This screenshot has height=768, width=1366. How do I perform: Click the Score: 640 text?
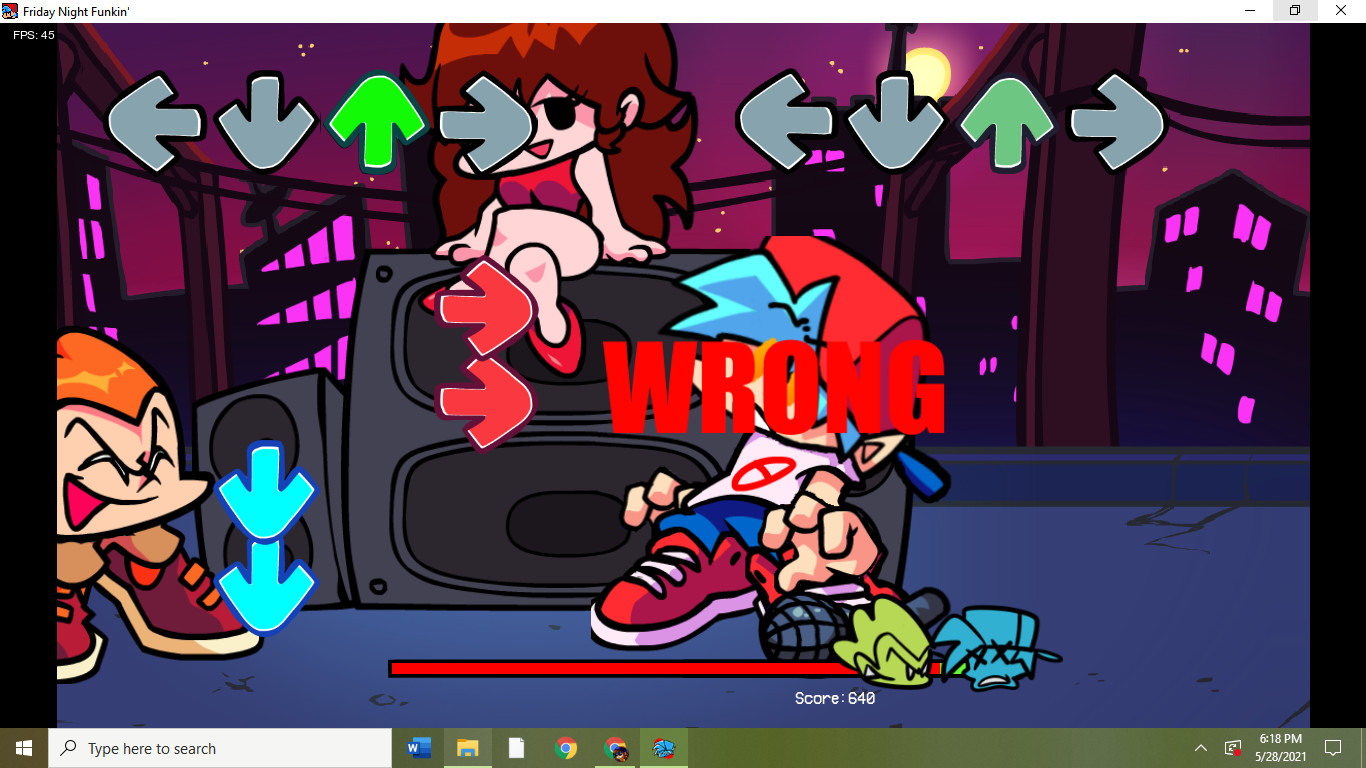pyautogui.click(x=835, y=698)
